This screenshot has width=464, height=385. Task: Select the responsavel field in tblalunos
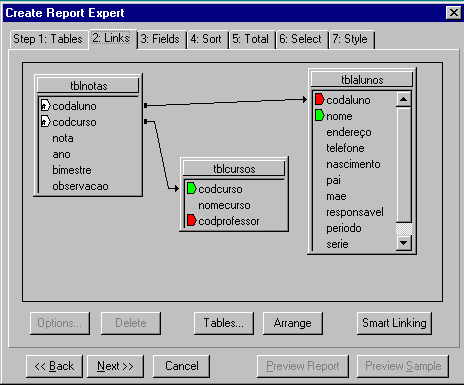coord(355,212)
